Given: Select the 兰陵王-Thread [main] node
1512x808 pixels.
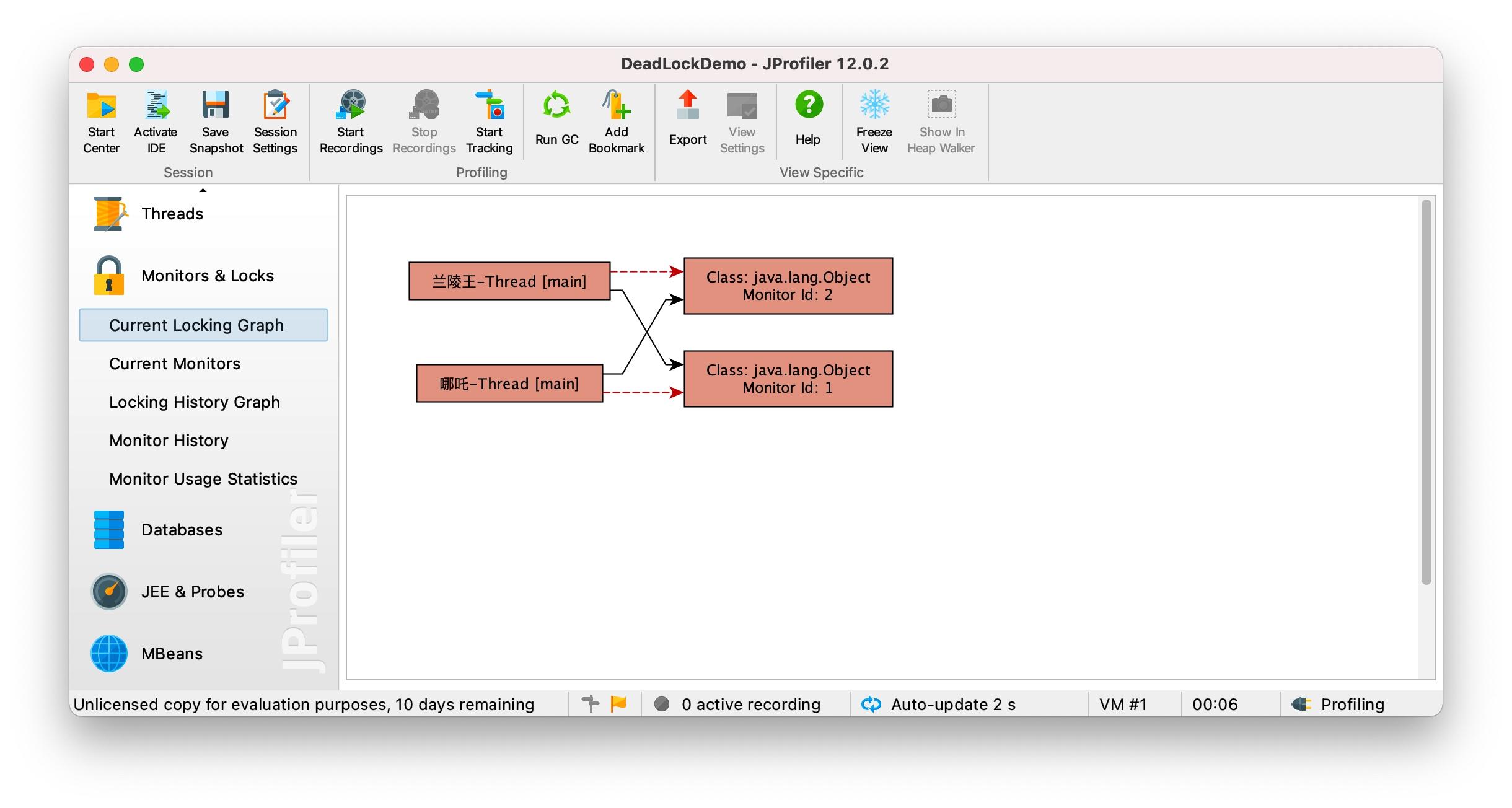Looking at the screenshot, I should [x=509, y=281].
